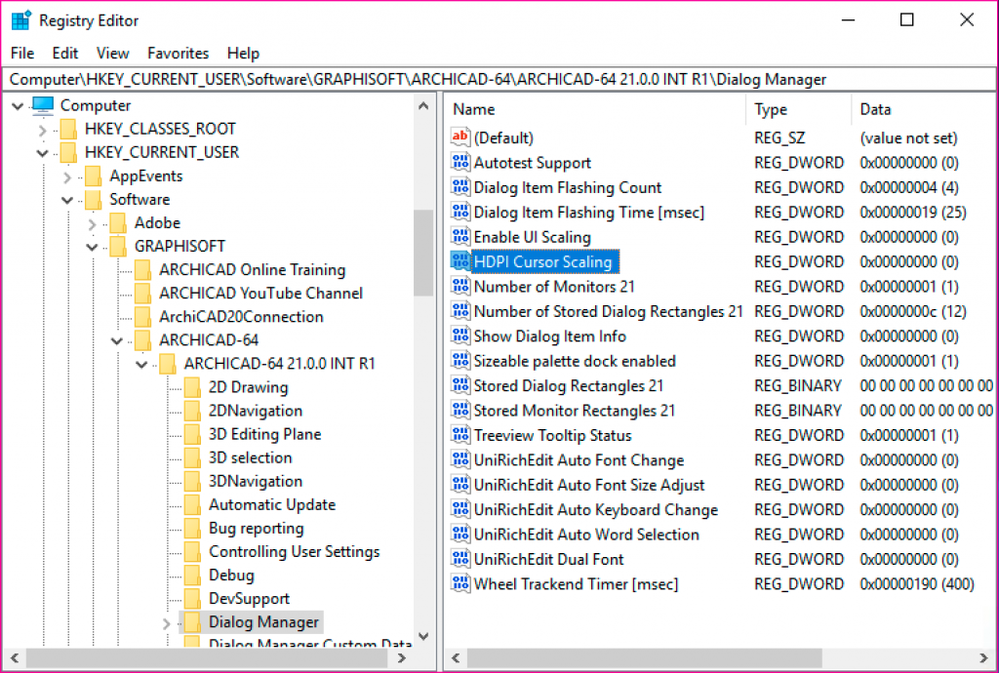Click the HDPI Cursor Scaling value icon
The height and width of the screenshot is (673, 999).
coord(460,261)
